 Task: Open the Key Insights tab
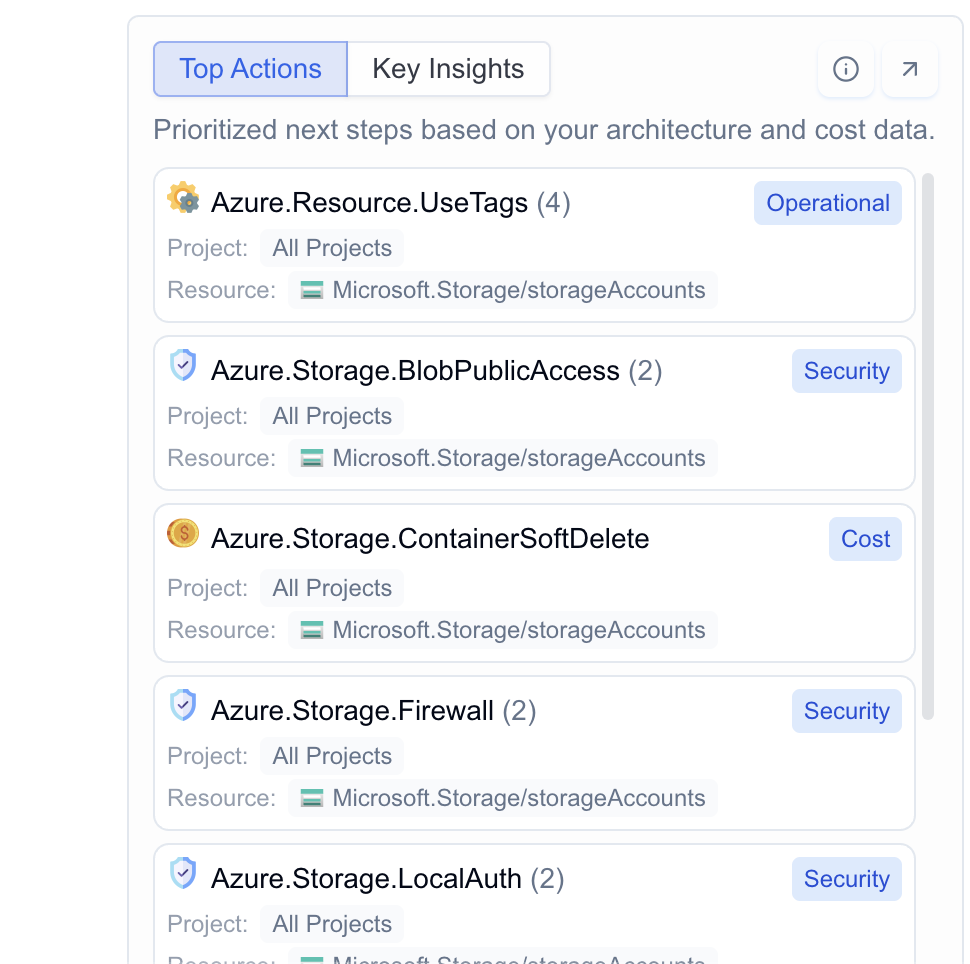click(x=449, y=69)
